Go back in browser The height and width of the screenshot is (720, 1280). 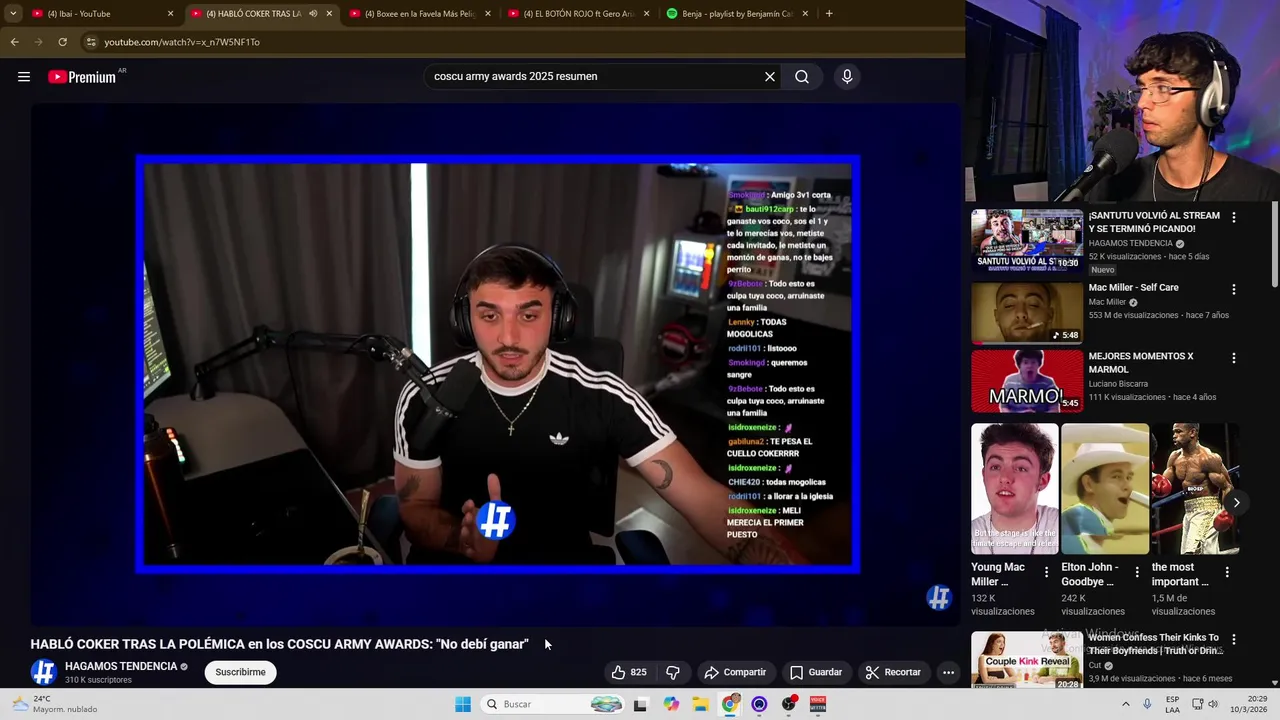[x=14, y=42]
